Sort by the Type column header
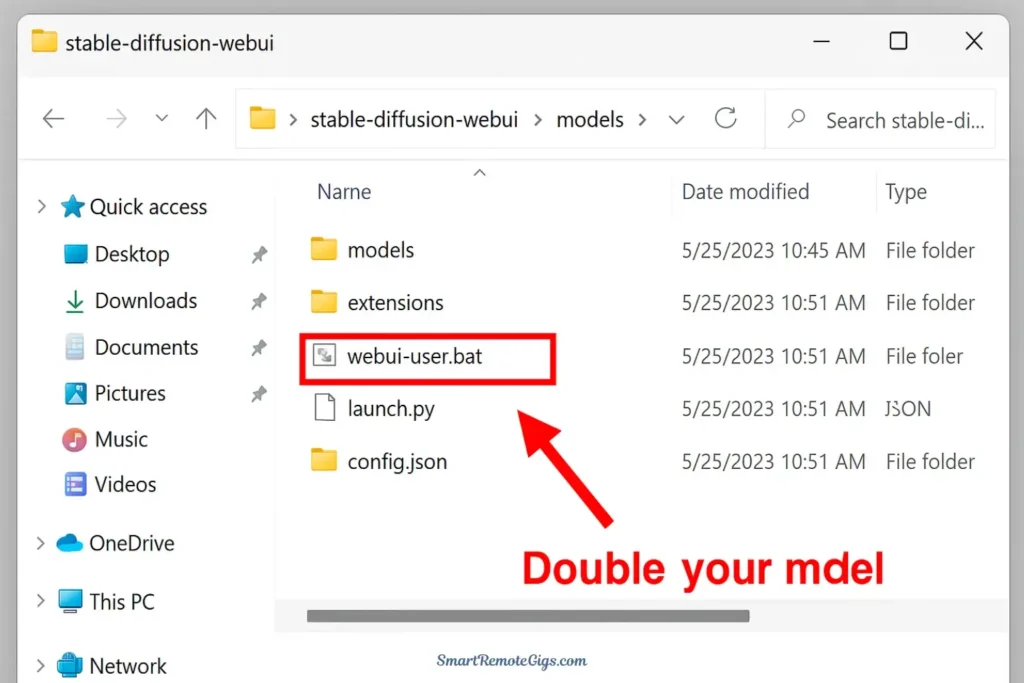This screenshot has height=683, width=1024. click(906, 192)
